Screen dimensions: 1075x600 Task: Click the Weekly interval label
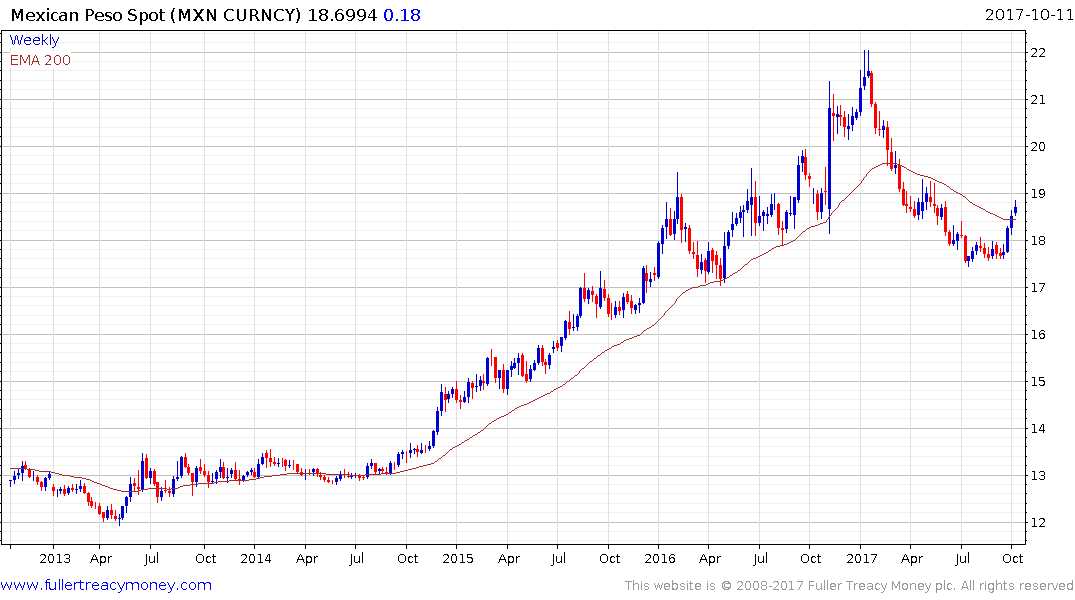coord(34,40)
